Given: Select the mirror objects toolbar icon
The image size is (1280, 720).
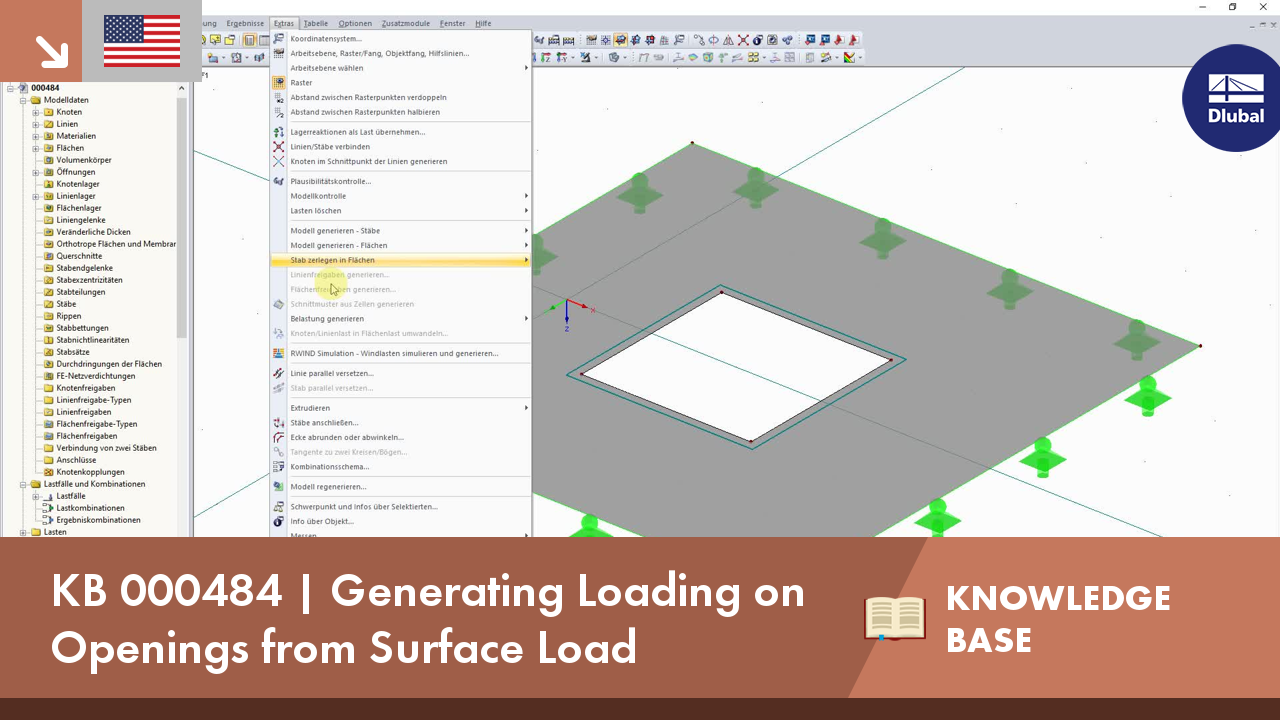Looking at the screenshot, I should (x=727, y=40).
